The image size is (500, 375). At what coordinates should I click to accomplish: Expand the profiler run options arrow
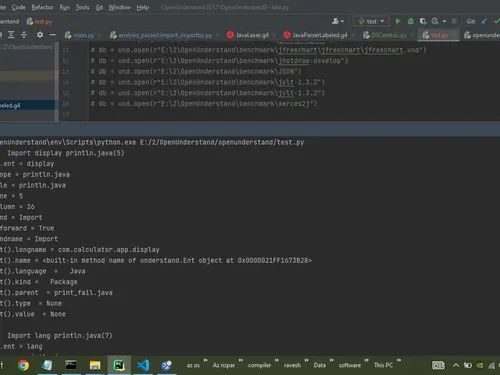click(x=444, y=21)
